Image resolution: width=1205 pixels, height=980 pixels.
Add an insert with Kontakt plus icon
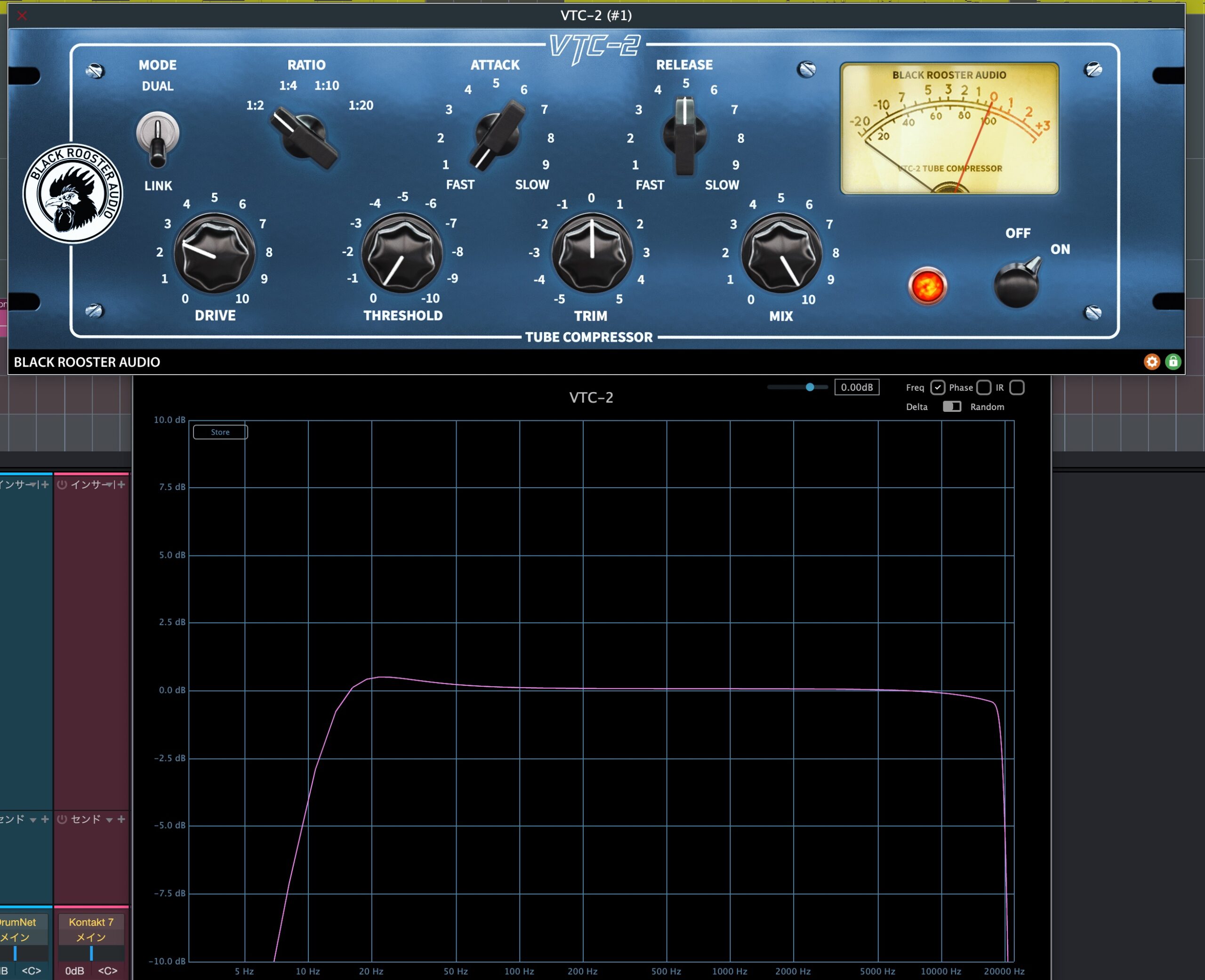coord(121,485)
